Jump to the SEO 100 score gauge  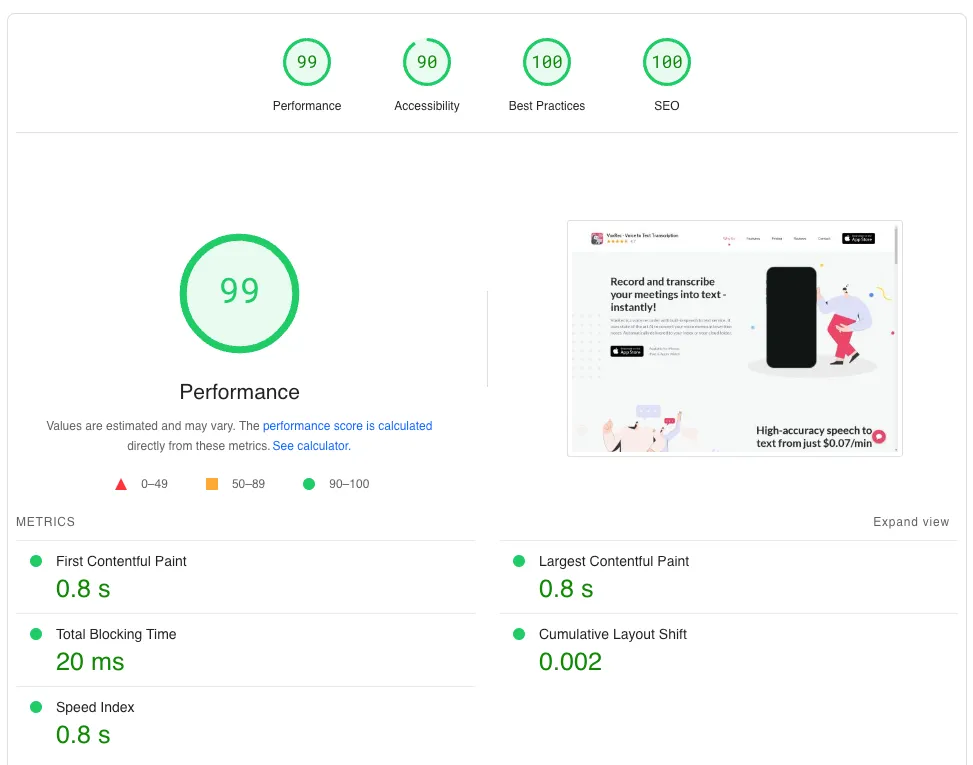666,63
